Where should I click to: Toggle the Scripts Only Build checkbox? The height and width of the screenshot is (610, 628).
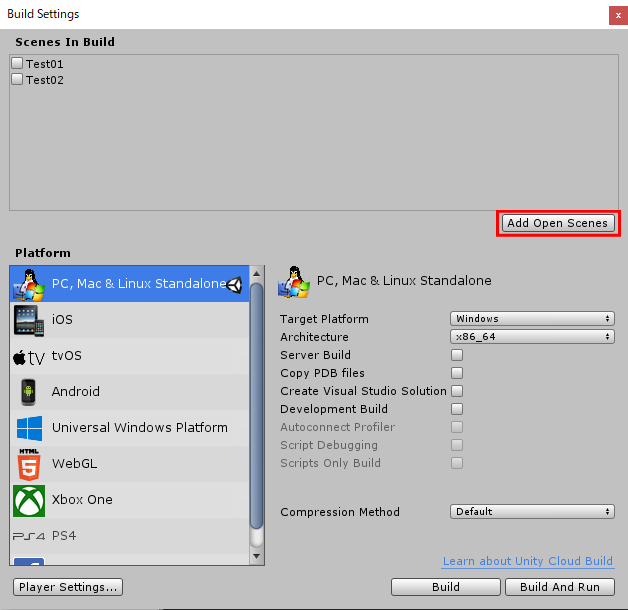457,463
